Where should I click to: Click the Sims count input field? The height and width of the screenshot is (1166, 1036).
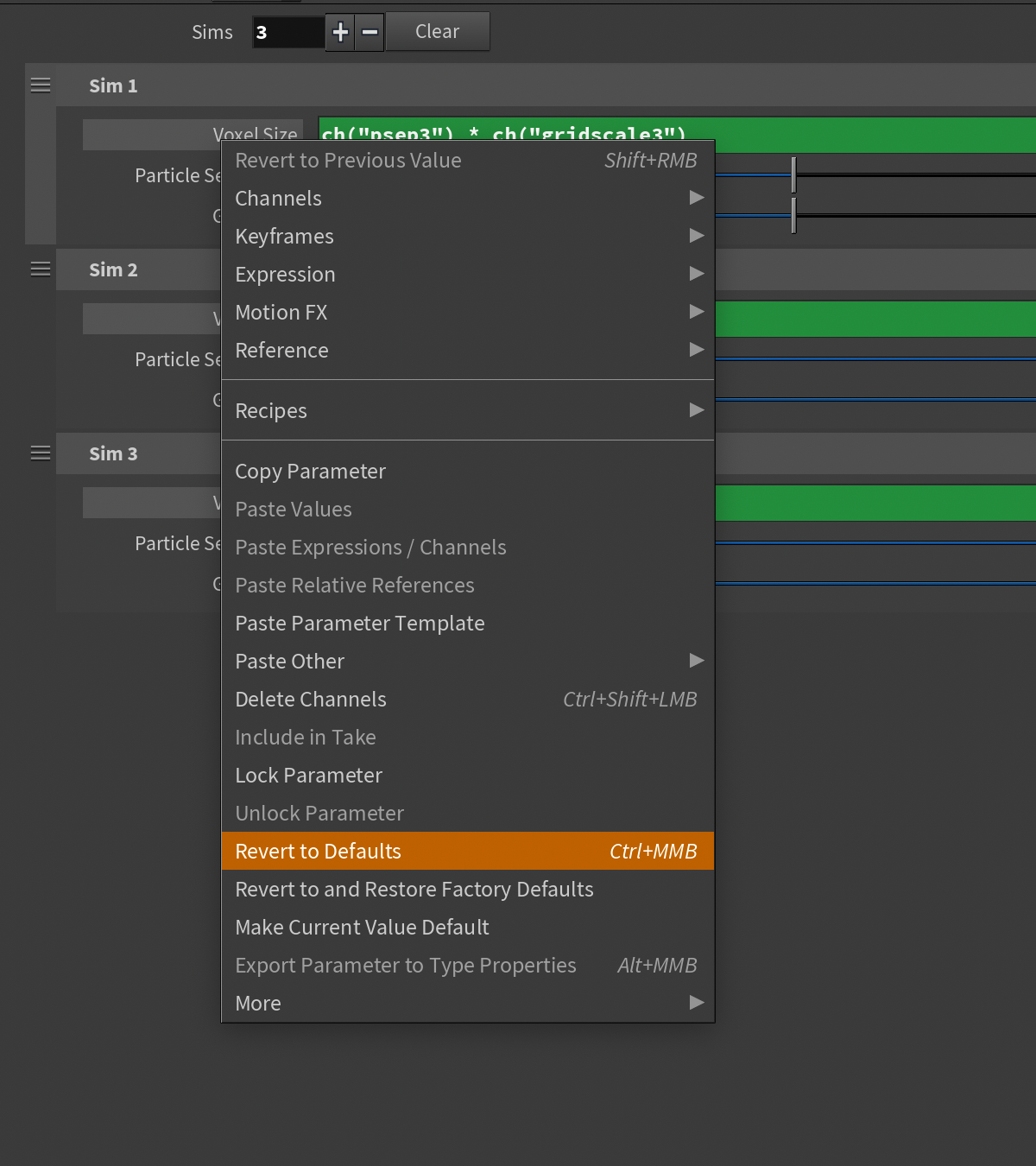[x=287, y=33]
